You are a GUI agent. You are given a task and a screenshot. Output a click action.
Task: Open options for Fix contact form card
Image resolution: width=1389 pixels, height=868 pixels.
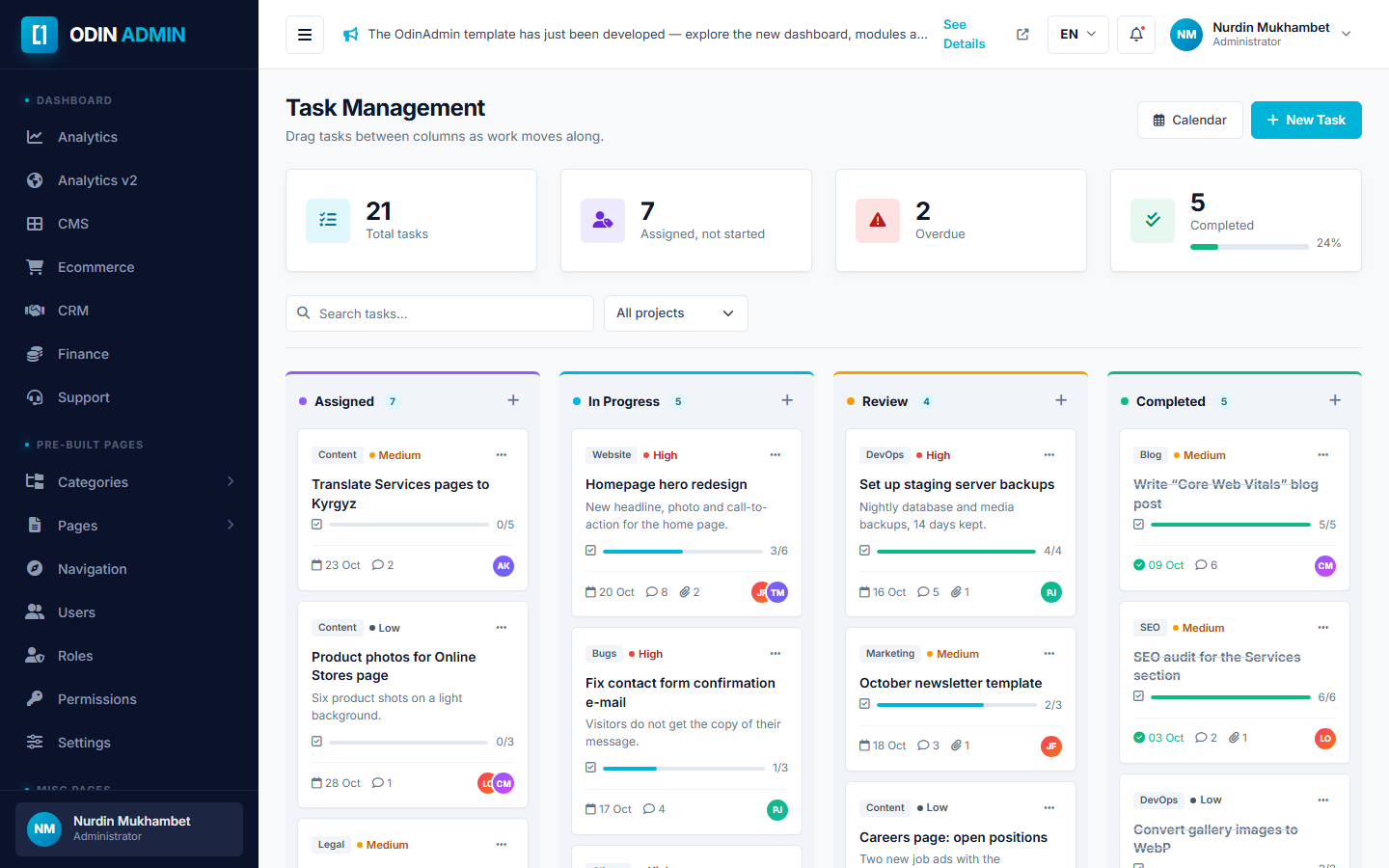(x=776, y=653)
